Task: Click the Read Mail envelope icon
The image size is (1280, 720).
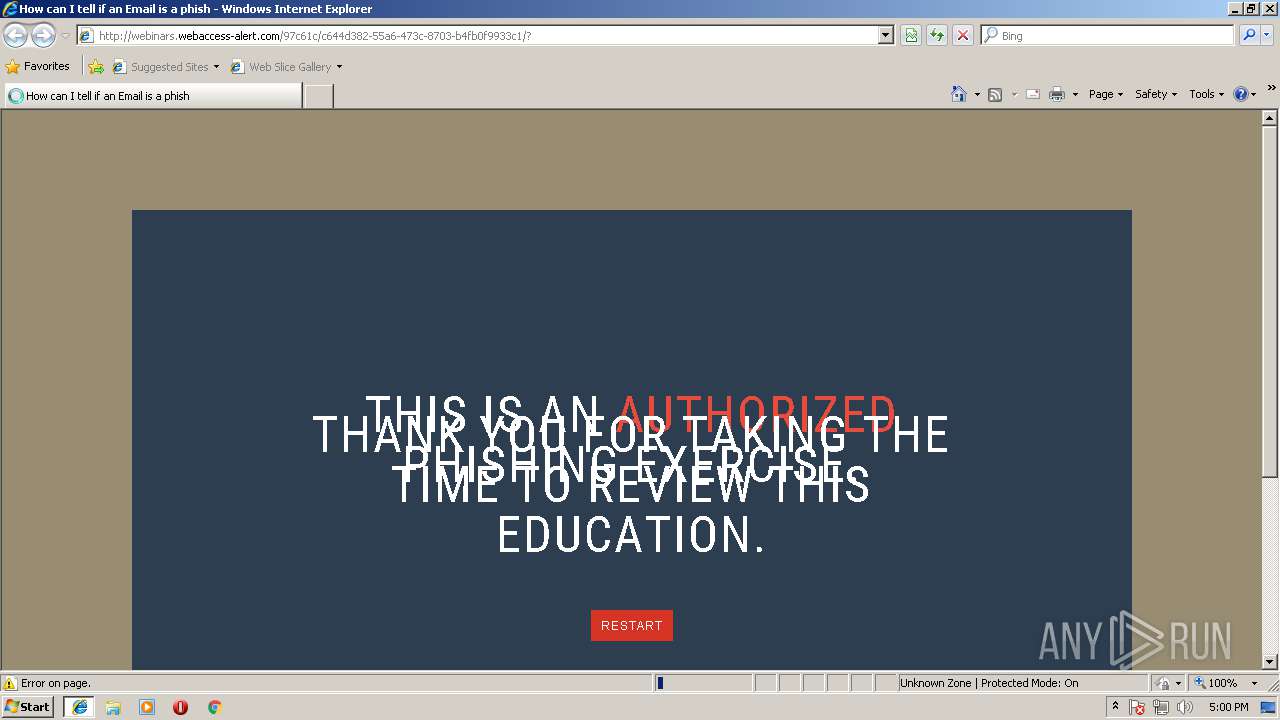Action: pos(1033,94)
